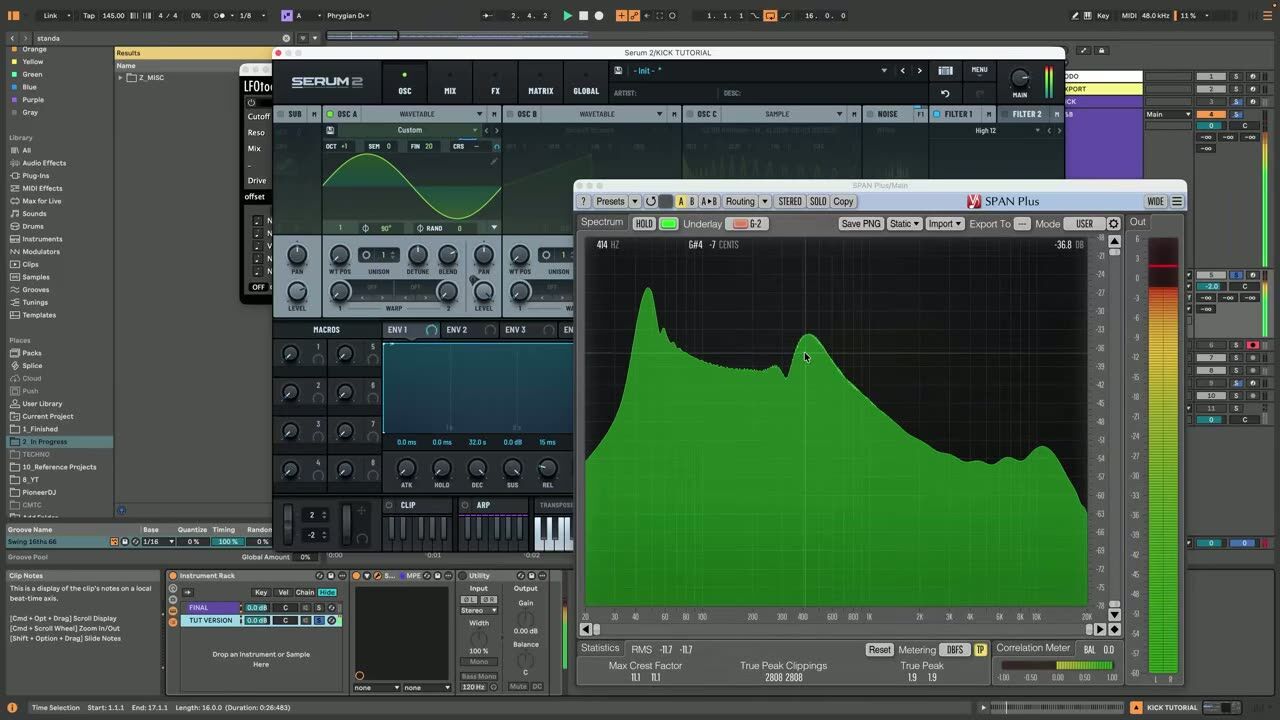Screen dimensions: 1280x720
Task: Arm the transport record button
Action: tap(599, 15)
